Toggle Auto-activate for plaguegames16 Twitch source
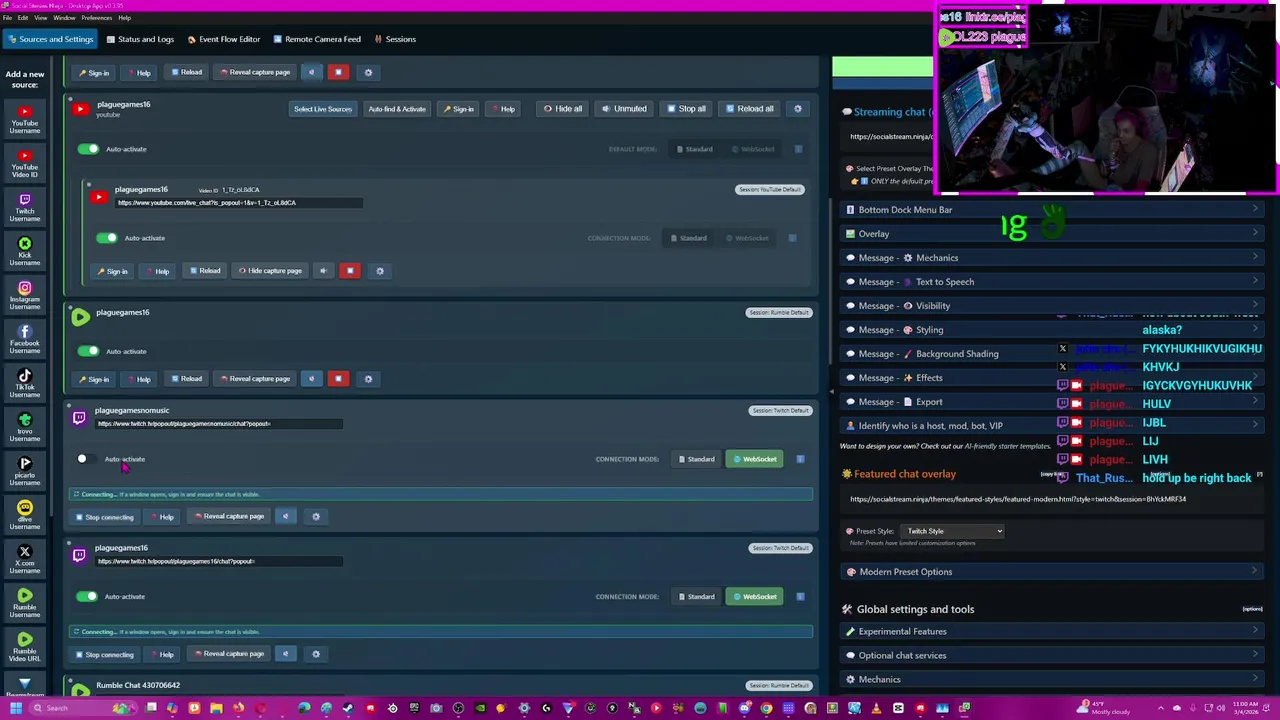 tap(87, 597)
